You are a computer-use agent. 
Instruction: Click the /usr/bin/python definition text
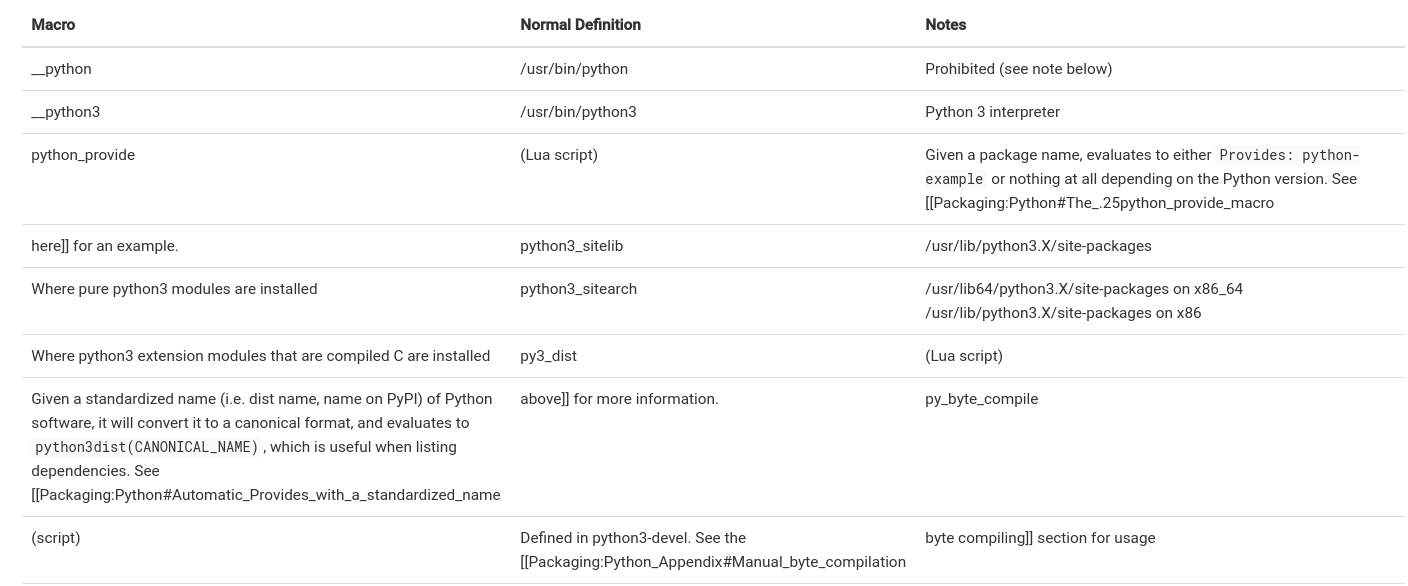(574, 69)
